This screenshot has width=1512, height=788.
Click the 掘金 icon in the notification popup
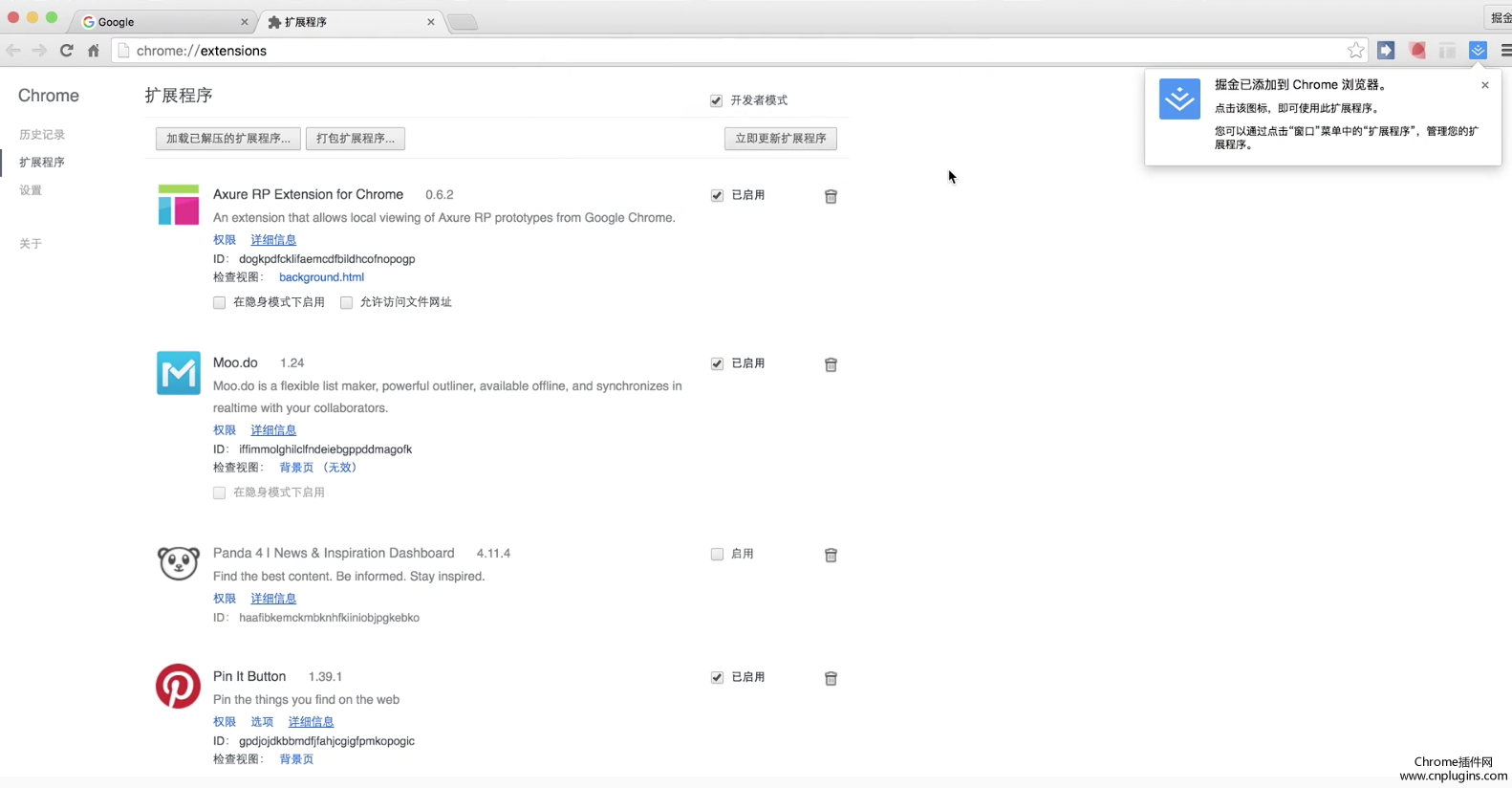pos(1179,98)
